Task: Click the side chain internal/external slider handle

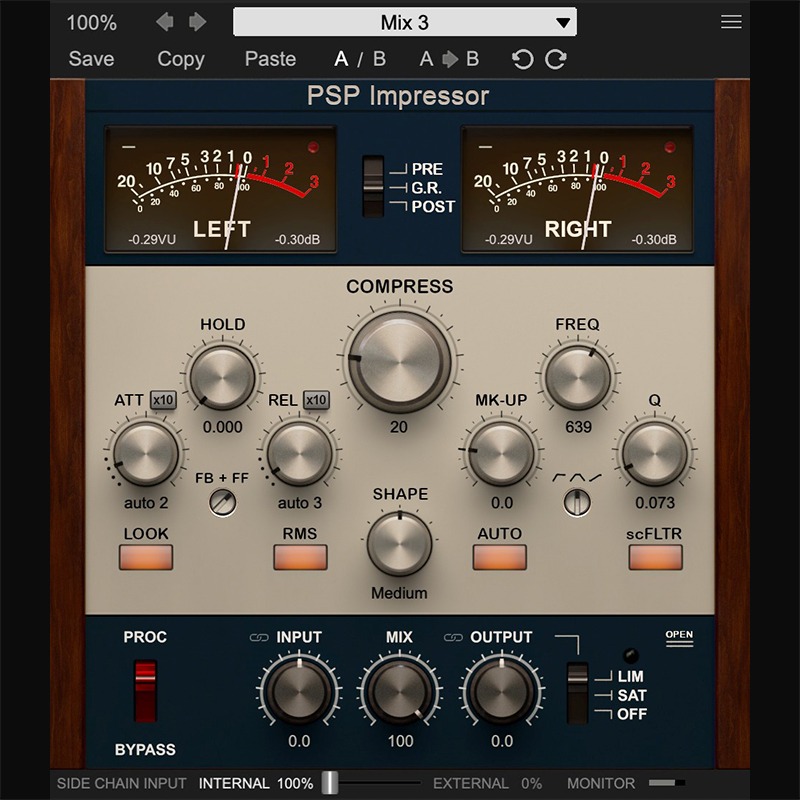Action: point(330,782)
